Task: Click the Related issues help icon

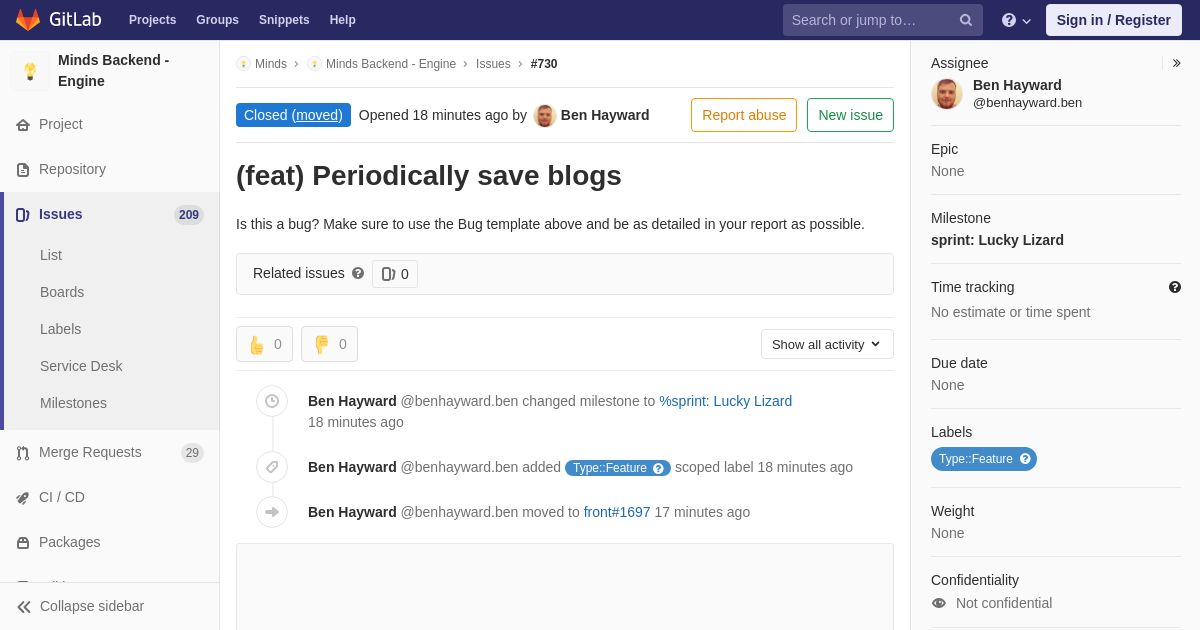Action: [x=358, y=273]
